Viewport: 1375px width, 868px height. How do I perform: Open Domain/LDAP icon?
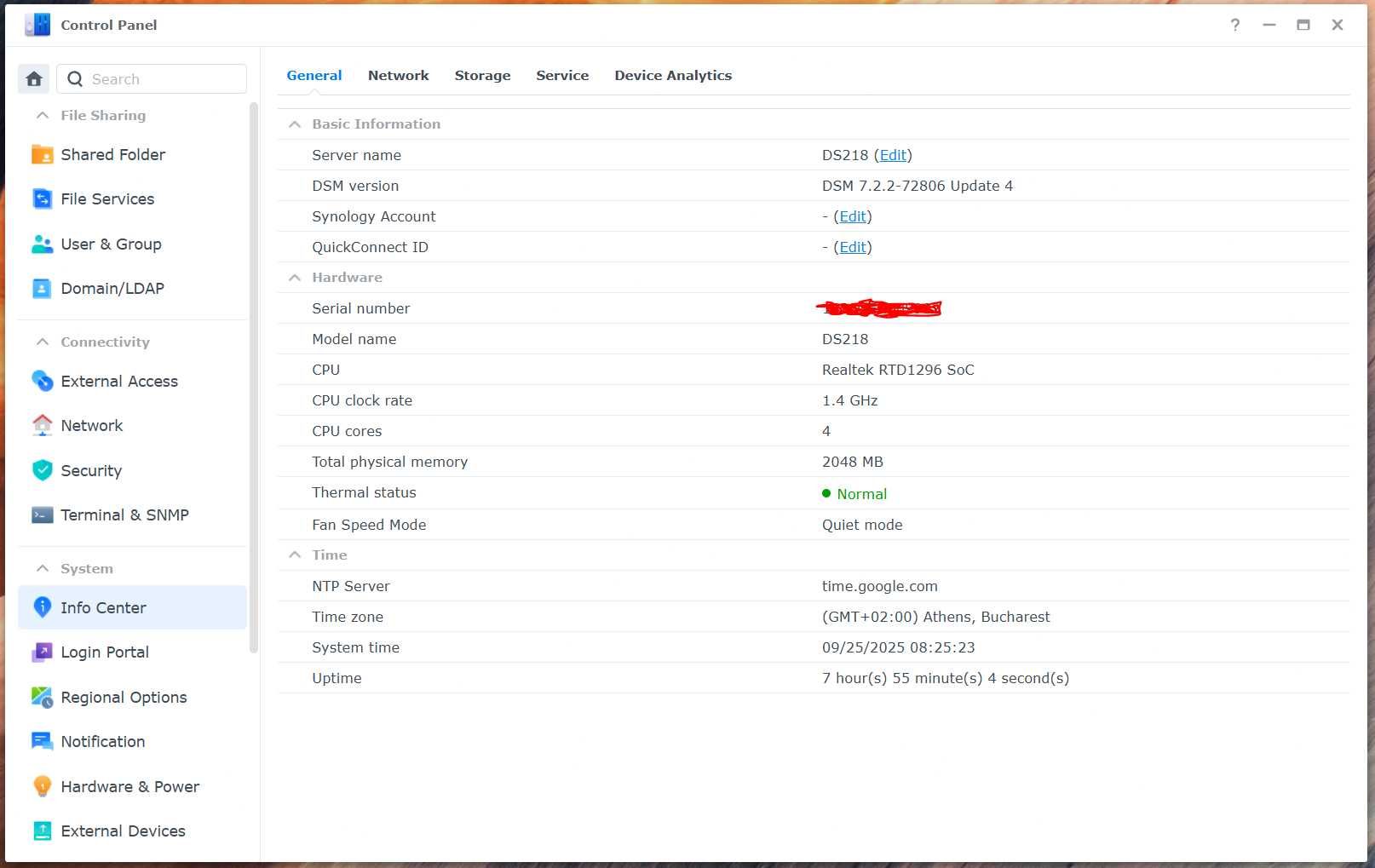(42, 288)
